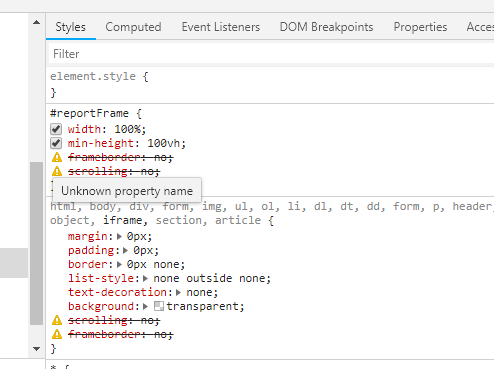Click warning icon beside scrolling in iframe rule
Screen dimensions: 494x369
tap(57, 320)
